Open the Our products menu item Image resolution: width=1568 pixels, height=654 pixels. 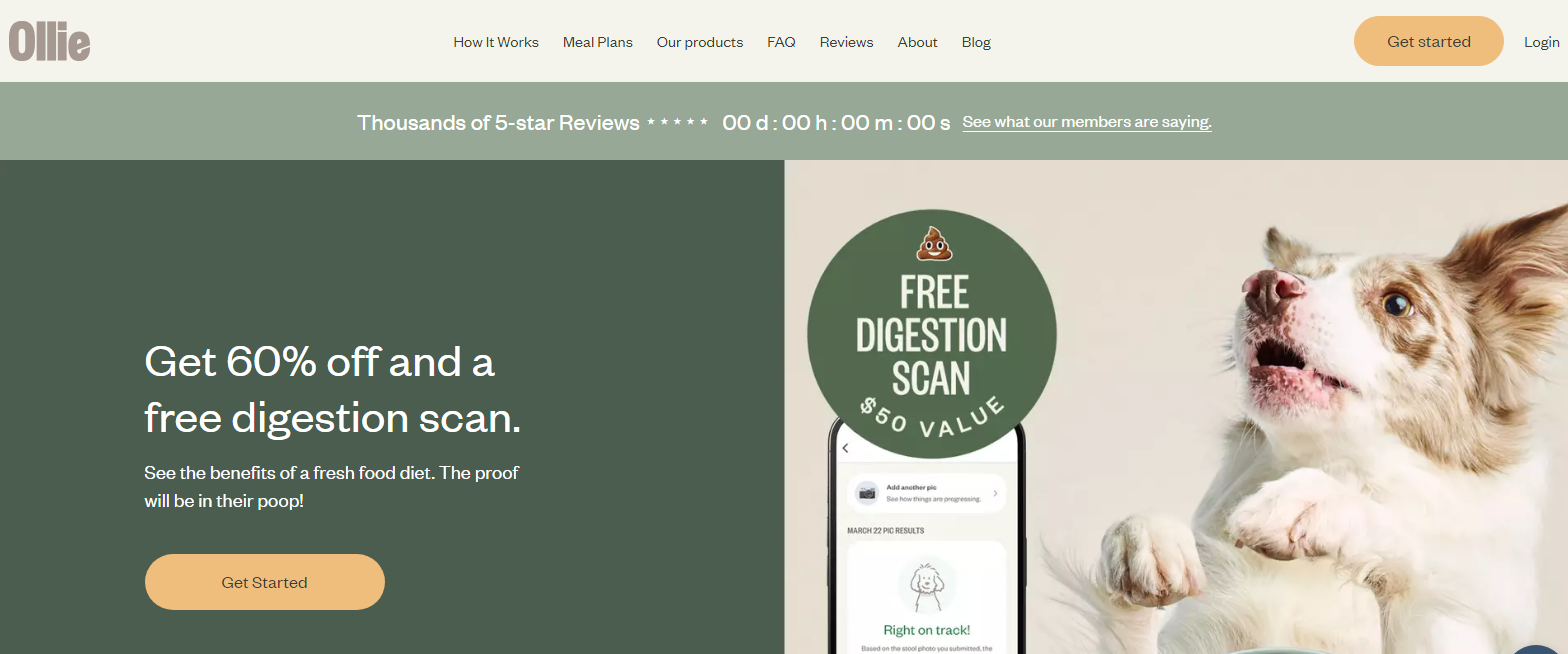click(x=700, y=42)
